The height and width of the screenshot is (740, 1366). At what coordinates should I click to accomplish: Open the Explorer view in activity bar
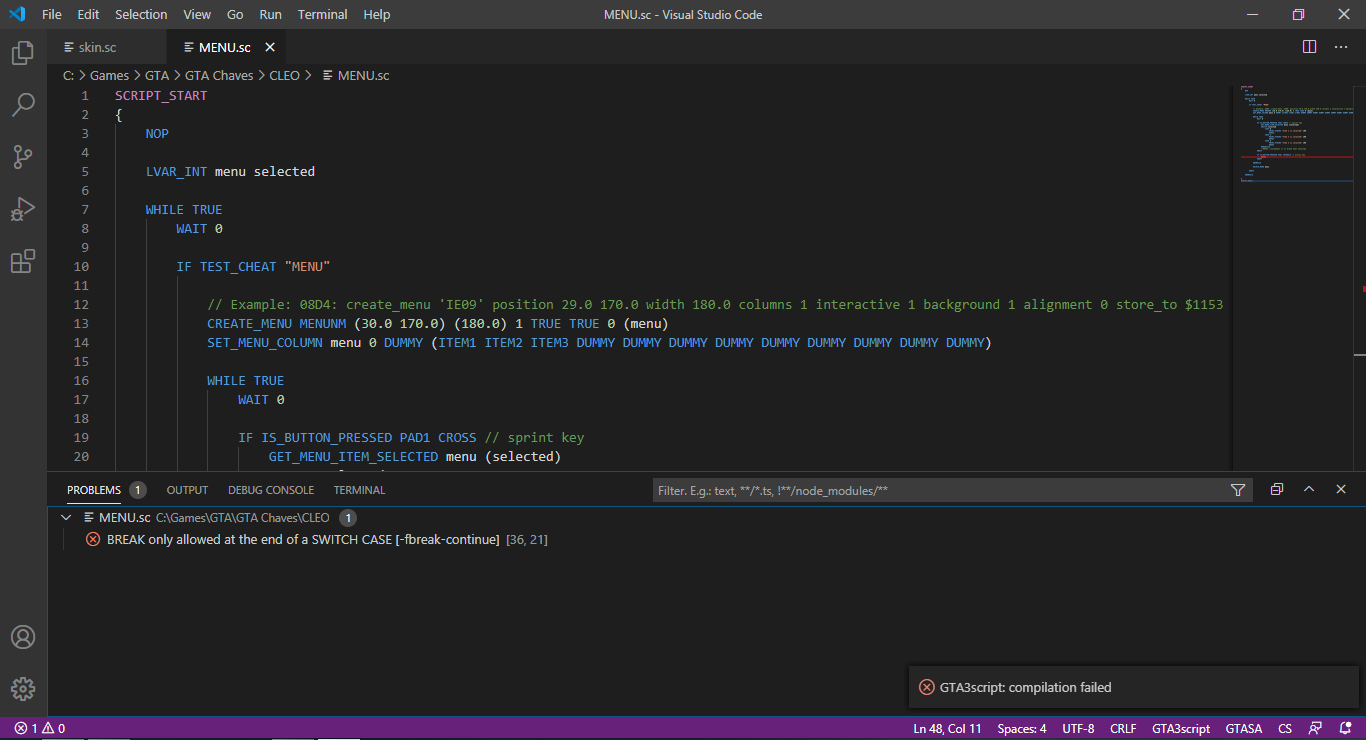23,53
